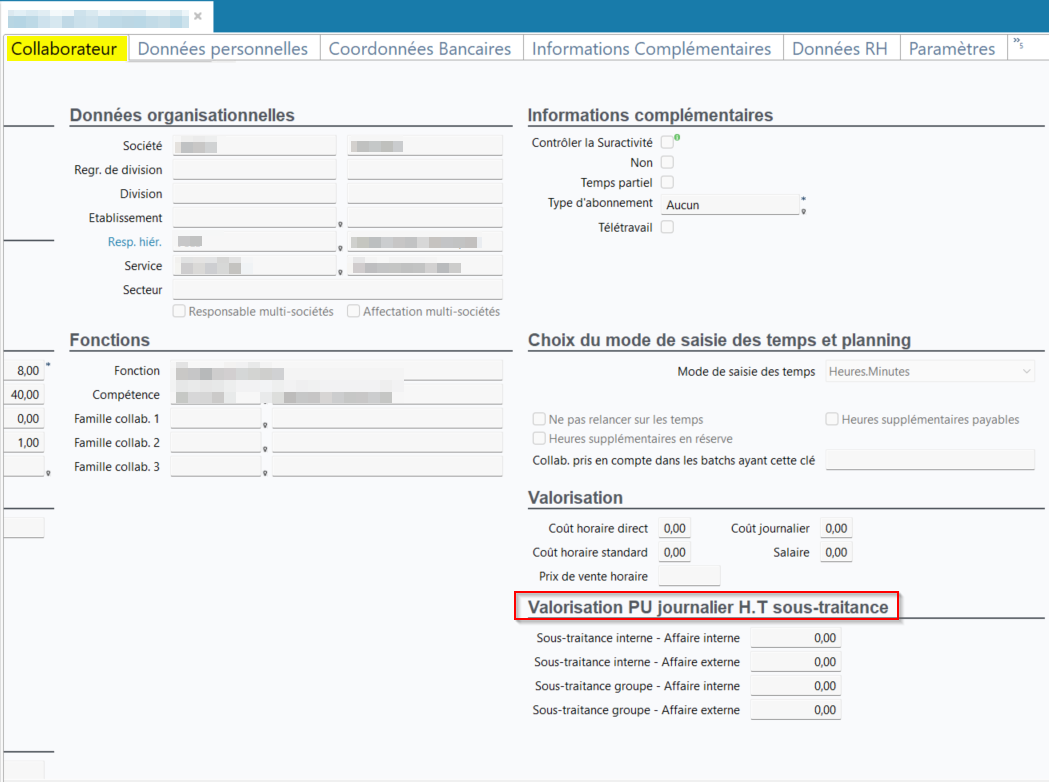Go to the Données RH tab
The height and width of the screenshot is (782, 1049).
coord(840,48)
